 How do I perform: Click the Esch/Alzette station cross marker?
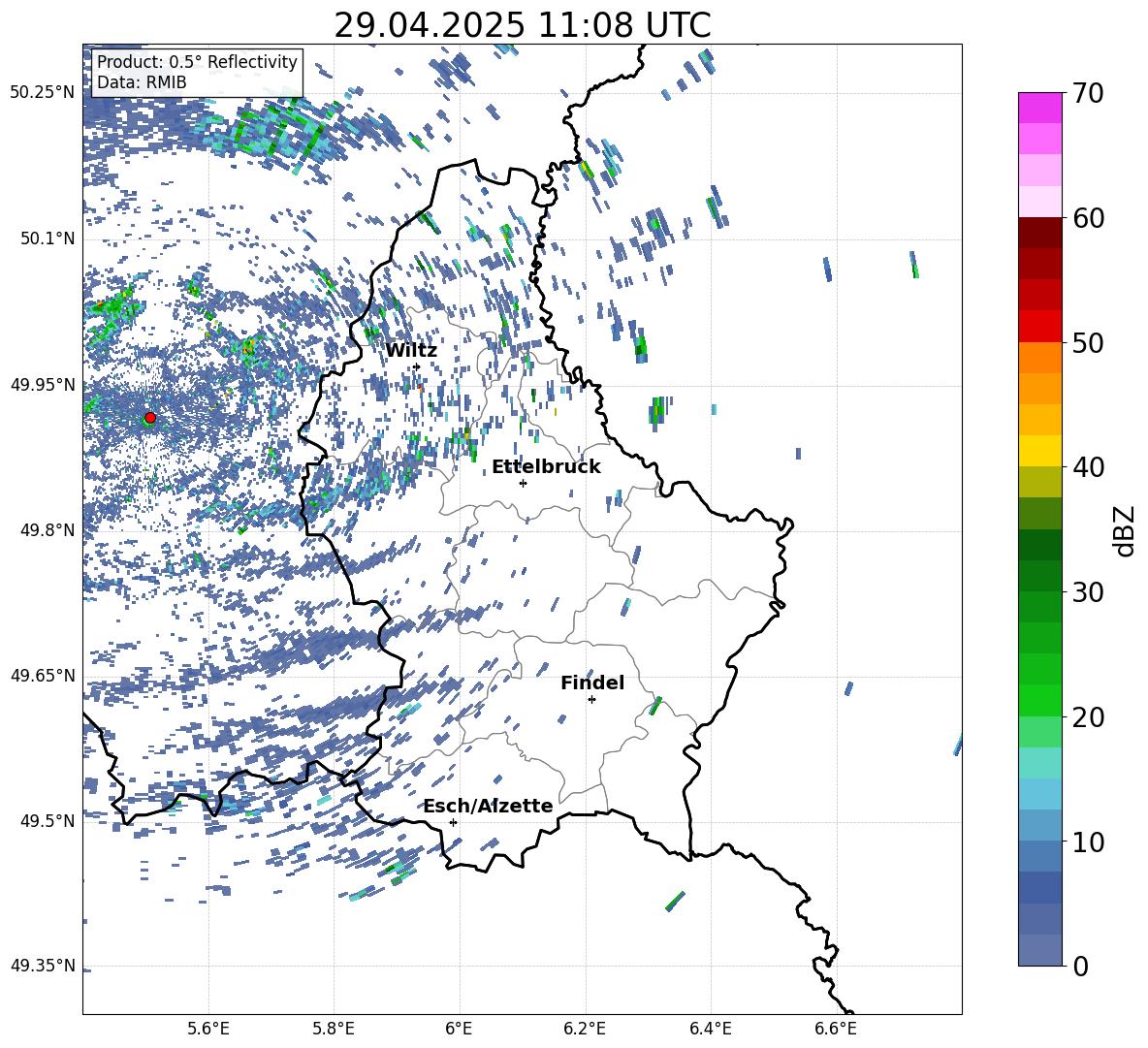coord(453,822)
